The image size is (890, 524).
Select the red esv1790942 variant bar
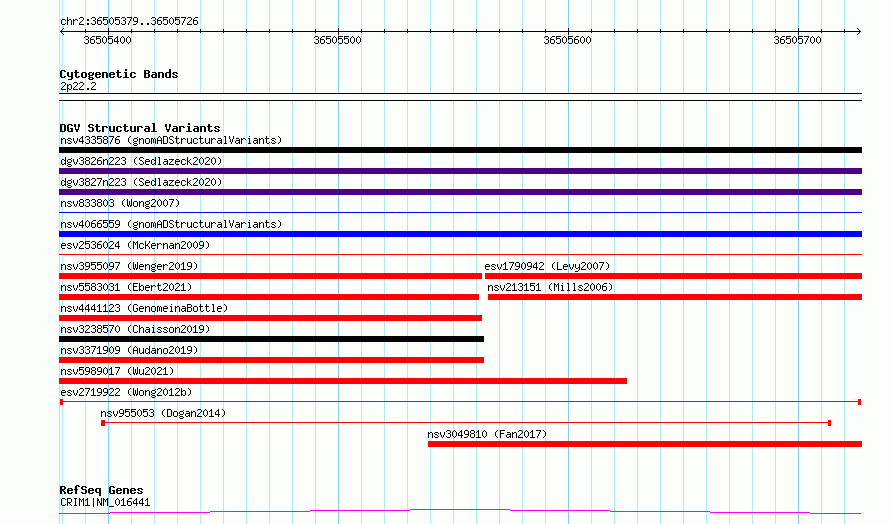pos(673,276)
